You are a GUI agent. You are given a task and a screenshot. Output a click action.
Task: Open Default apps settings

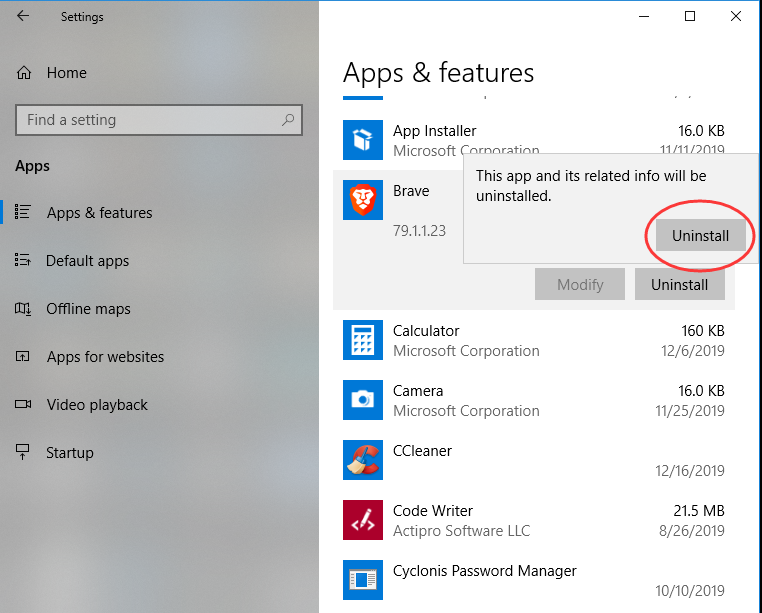coord(87,261)
